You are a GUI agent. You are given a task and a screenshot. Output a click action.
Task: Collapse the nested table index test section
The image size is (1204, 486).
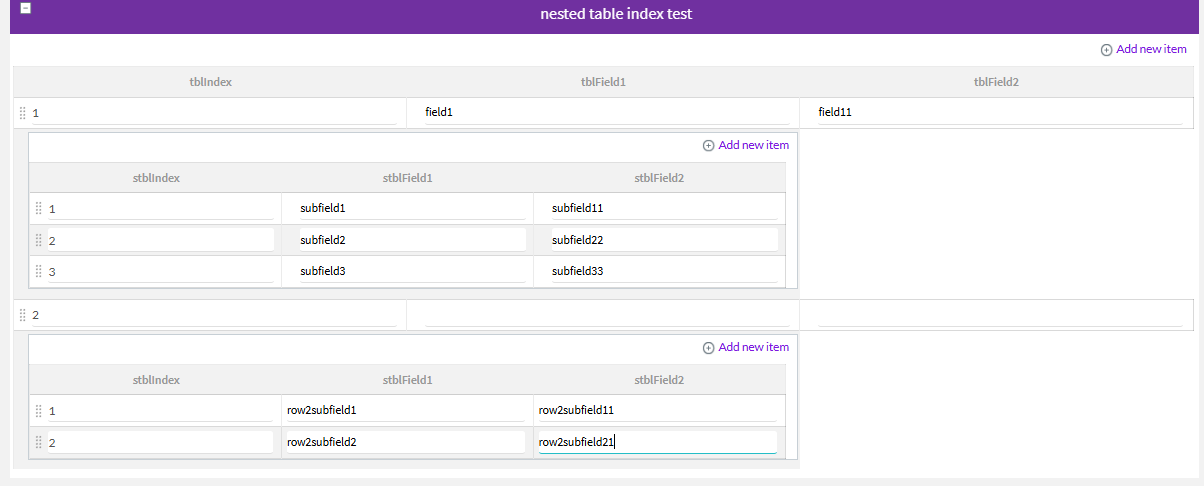(25, 8)
